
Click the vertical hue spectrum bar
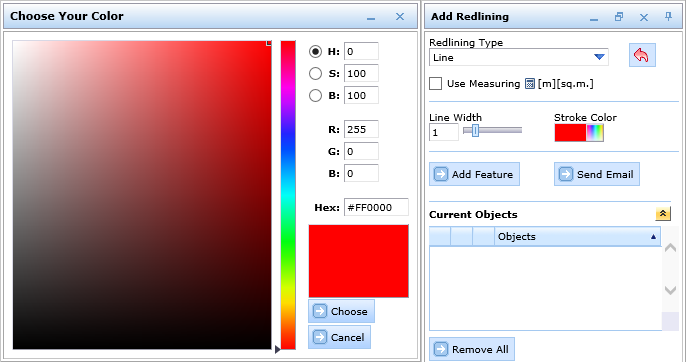click(288, 195)
